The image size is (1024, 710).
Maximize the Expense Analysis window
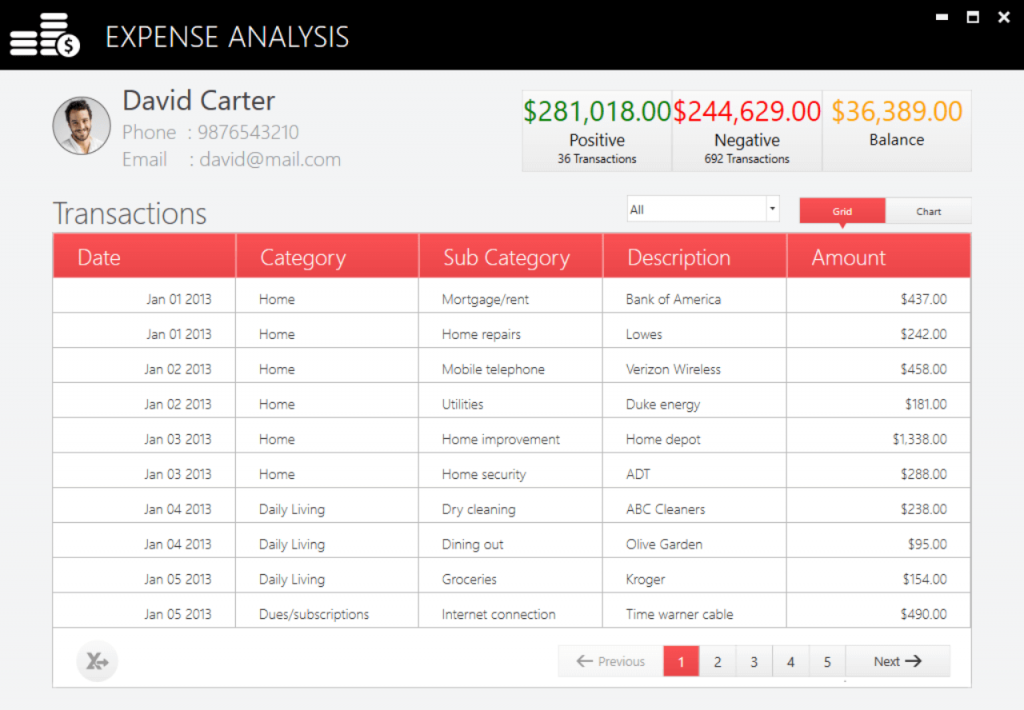point(972,17)
